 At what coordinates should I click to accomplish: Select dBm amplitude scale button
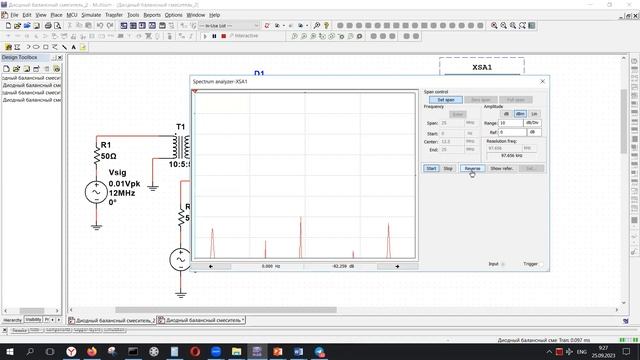pos(520,114)
